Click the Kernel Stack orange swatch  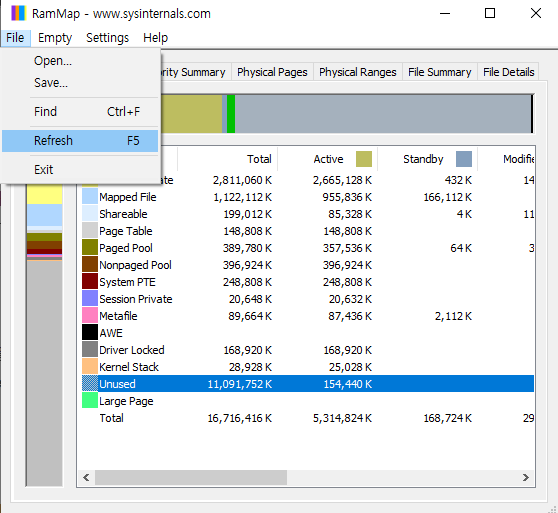[x=90, y=367]
